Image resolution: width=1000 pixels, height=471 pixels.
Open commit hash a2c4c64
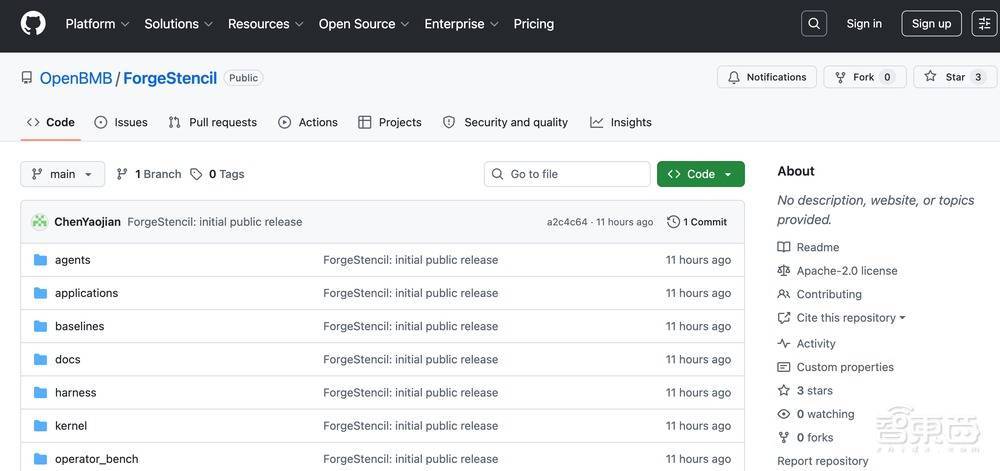click(x=567, y=222)
